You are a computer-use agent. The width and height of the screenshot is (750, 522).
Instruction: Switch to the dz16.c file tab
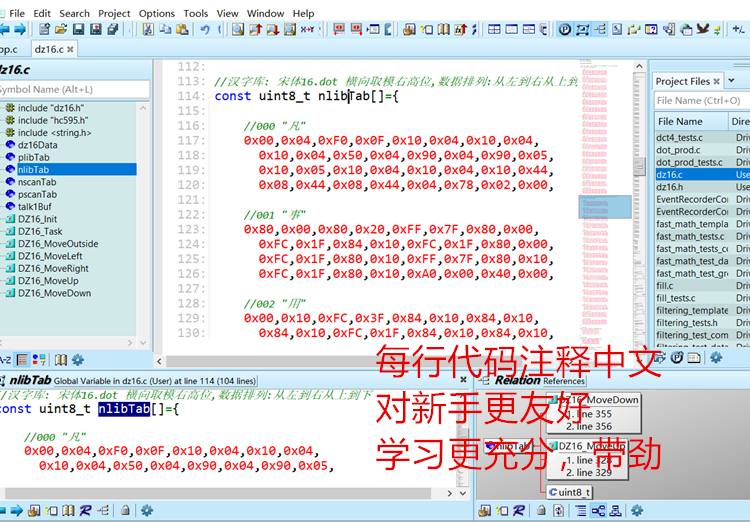point(49,49)
